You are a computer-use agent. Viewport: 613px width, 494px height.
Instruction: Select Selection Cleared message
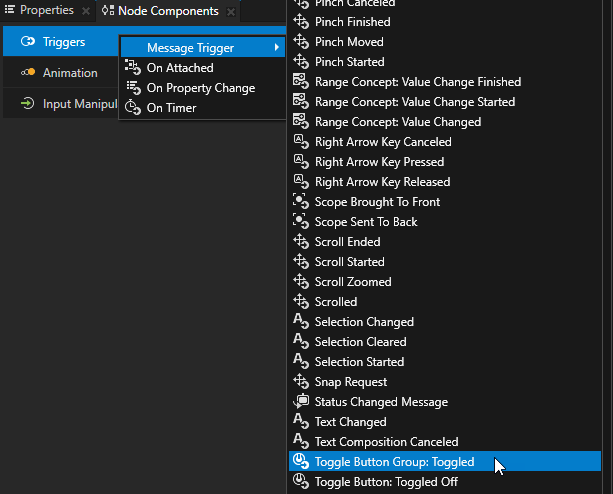pos(445,342)
